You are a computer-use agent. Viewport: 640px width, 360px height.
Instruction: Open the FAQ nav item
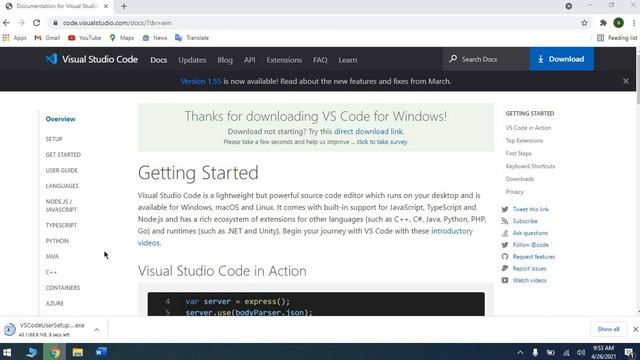pos(320,60)
